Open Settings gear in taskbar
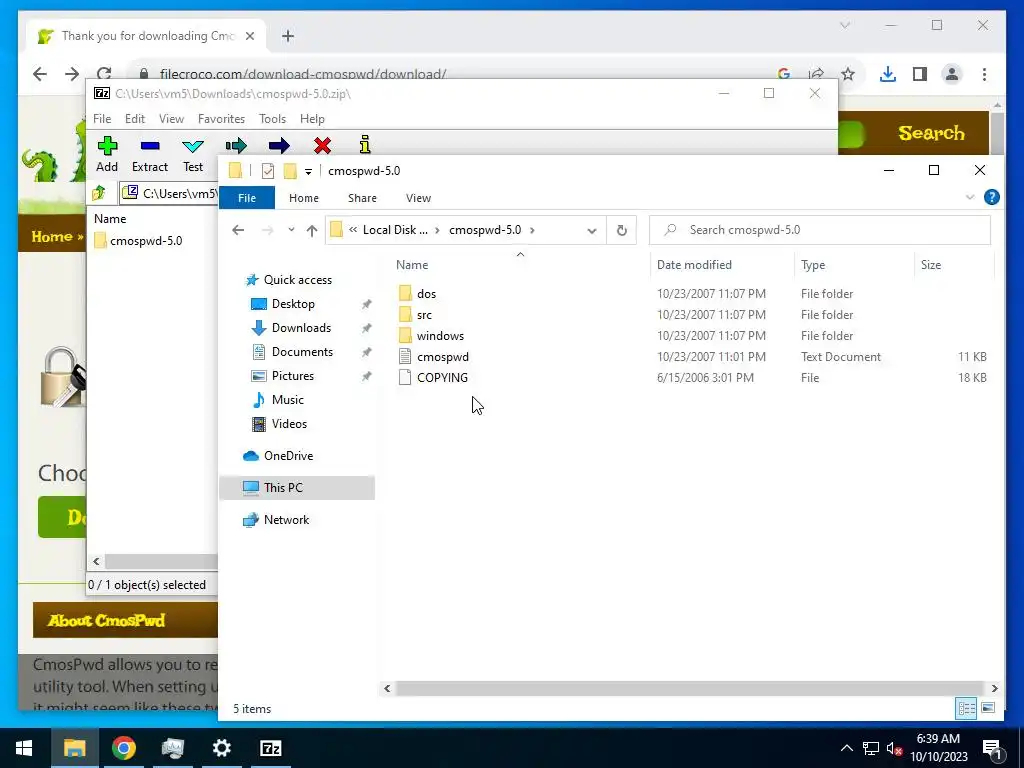This screenshot has height=768, width=1024. [x=221, y=748]
